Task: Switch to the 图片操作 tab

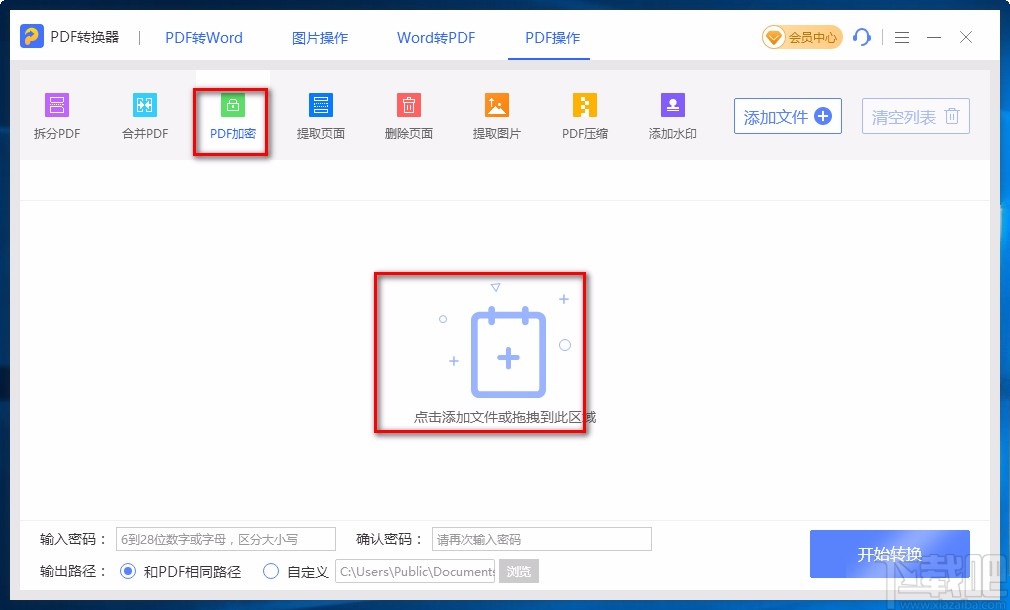Action: point(320,37)
